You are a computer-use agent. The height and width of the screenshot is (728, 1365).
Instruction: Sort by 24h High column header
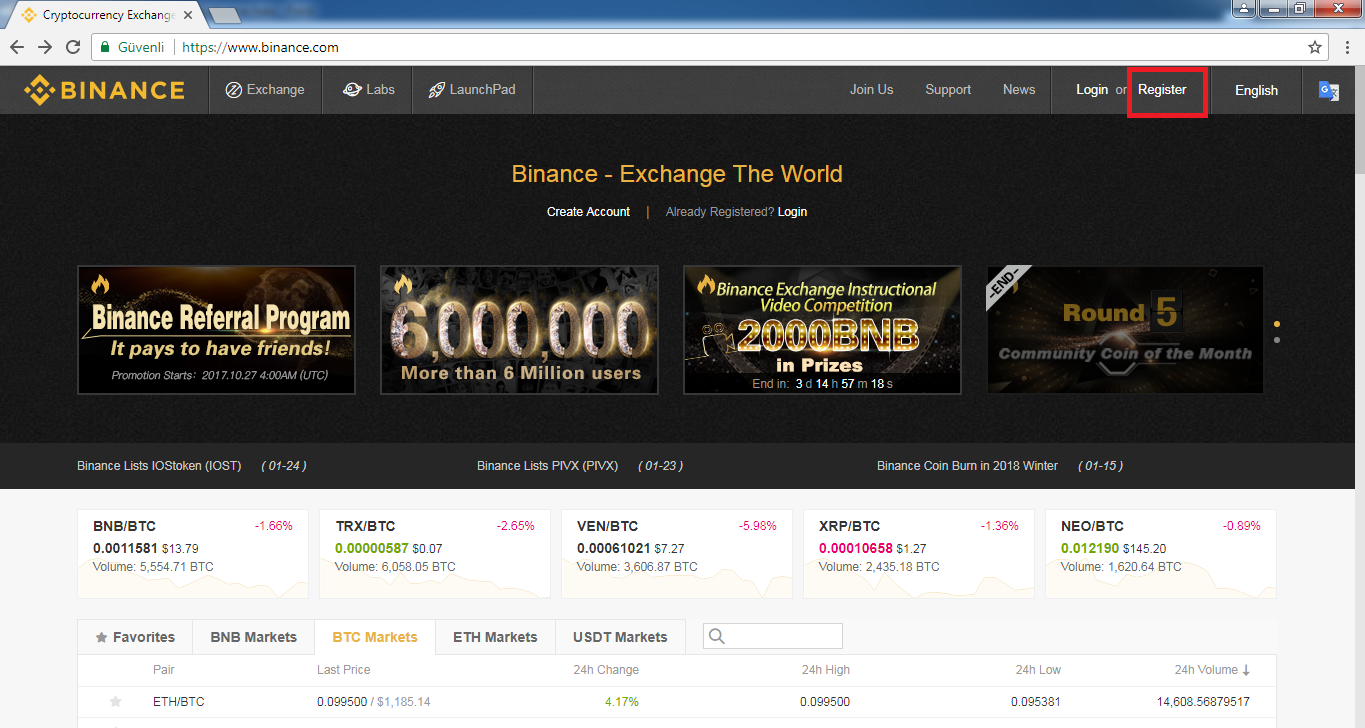point(825,670)
